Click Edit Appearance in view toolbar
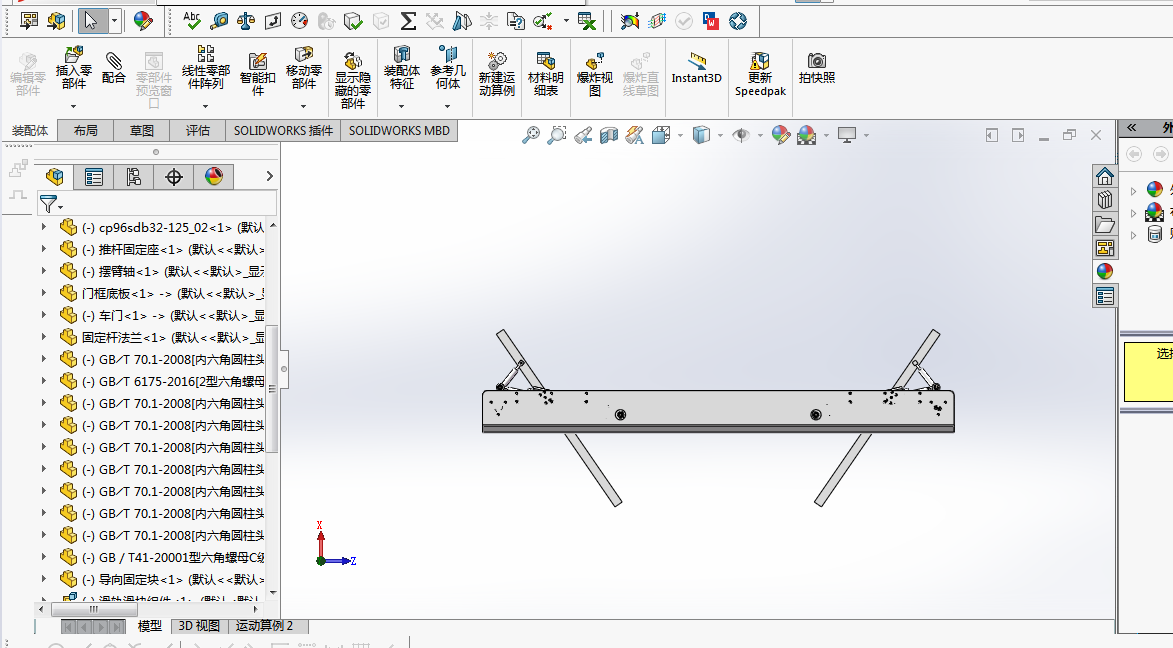Image resolution: width=1173 pixels, height=648 pixels. (x=780, y=135)
